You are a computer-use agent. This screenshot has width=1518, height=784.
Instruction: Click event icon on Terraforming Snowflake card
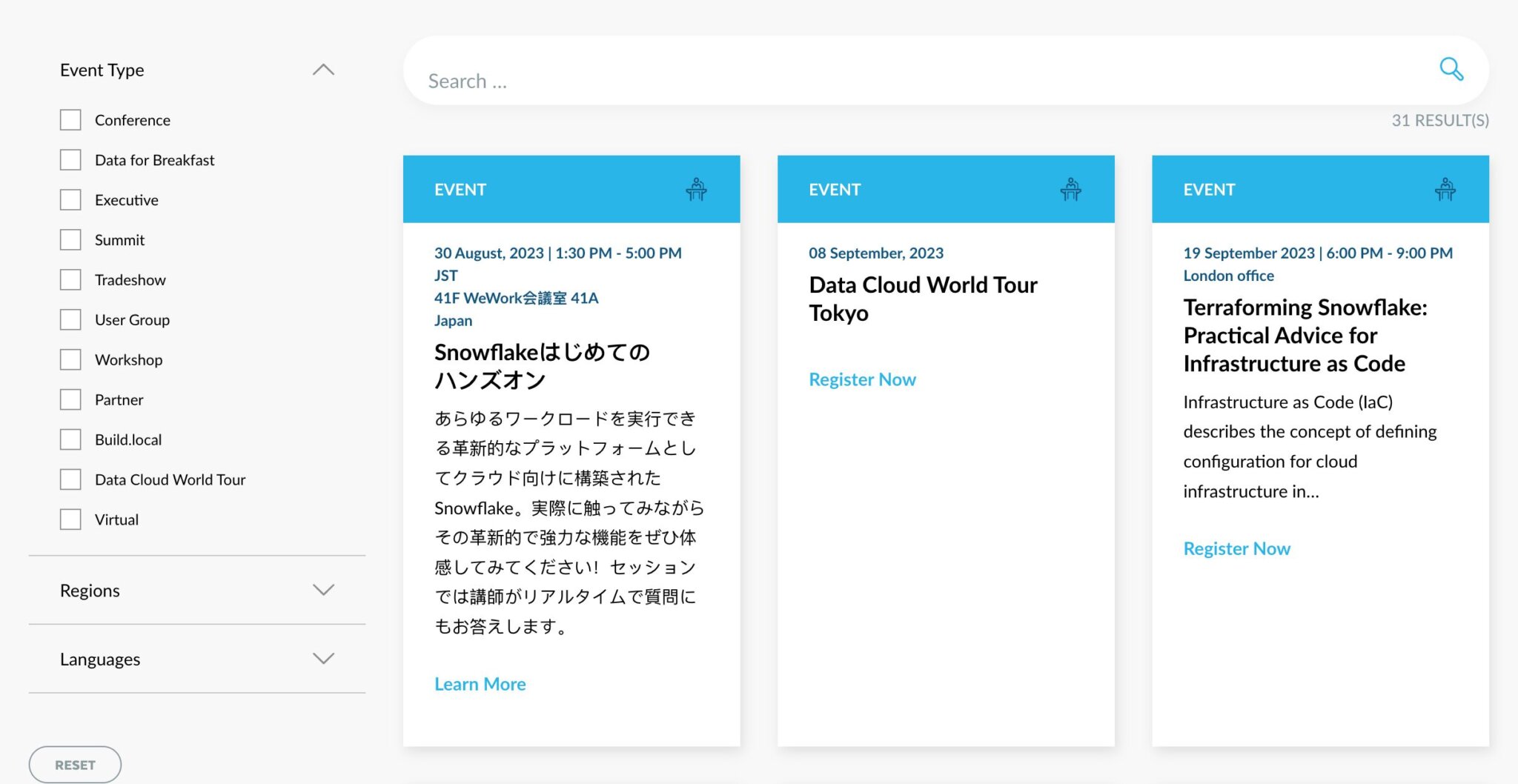(1445, 190)
